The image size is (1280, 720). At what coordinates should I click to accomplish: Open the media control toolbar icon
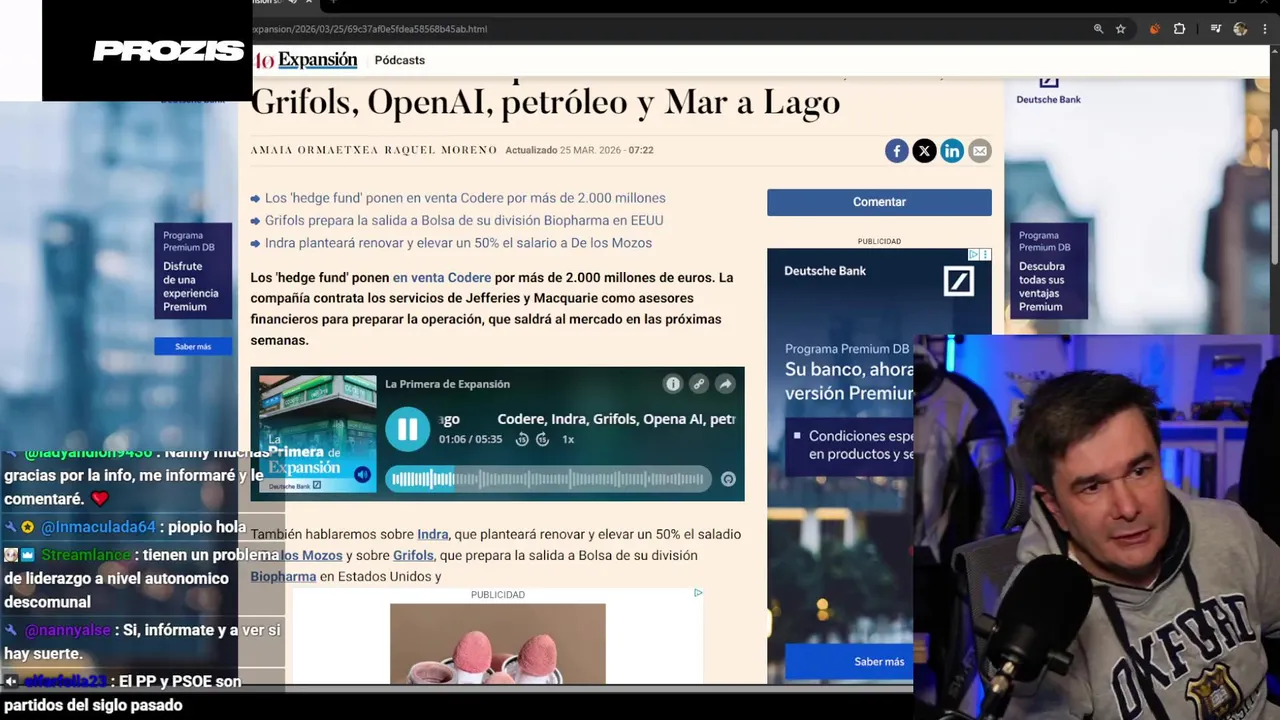[x=1215, y=29]
